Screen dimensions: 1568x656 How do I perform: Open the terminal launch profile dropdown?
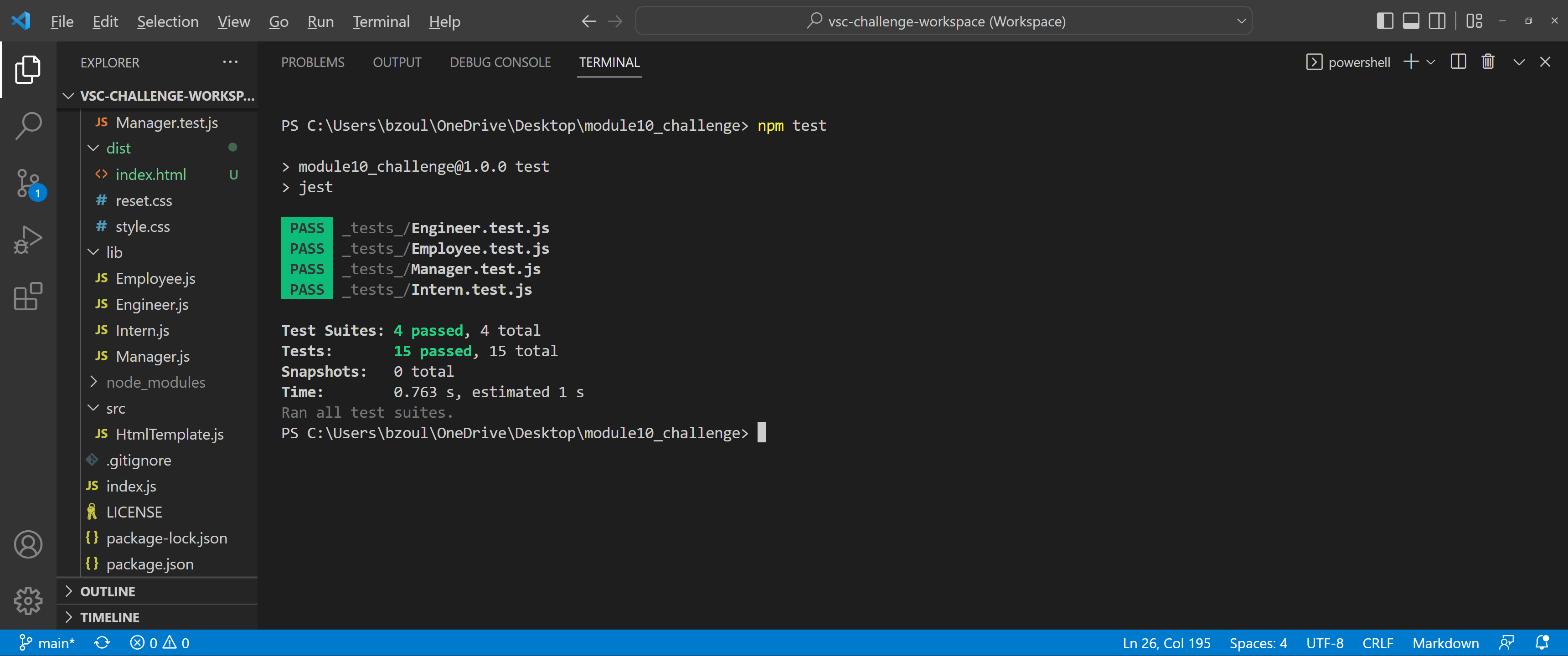coord(1430,62)
